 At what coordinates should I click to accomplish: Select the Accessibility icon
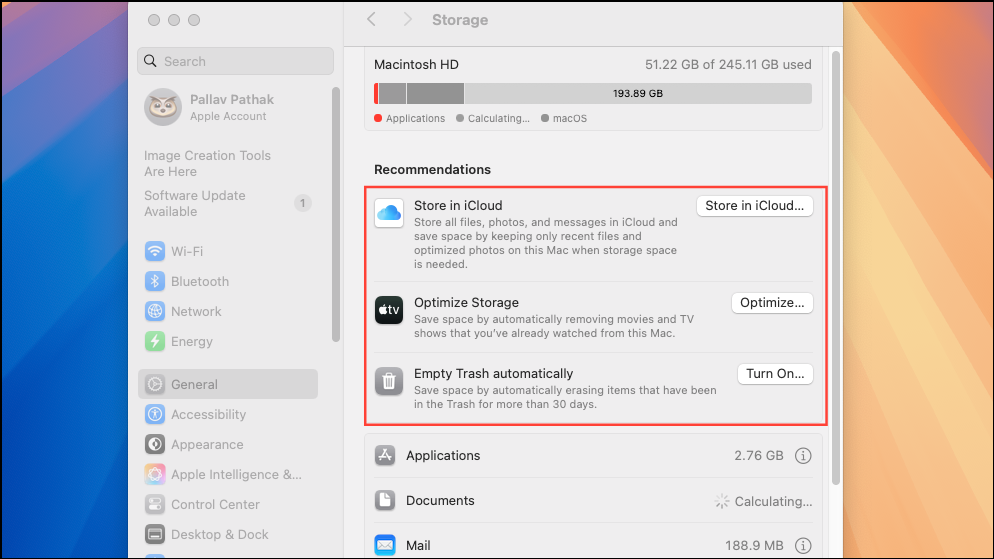(x=155, y=414)
